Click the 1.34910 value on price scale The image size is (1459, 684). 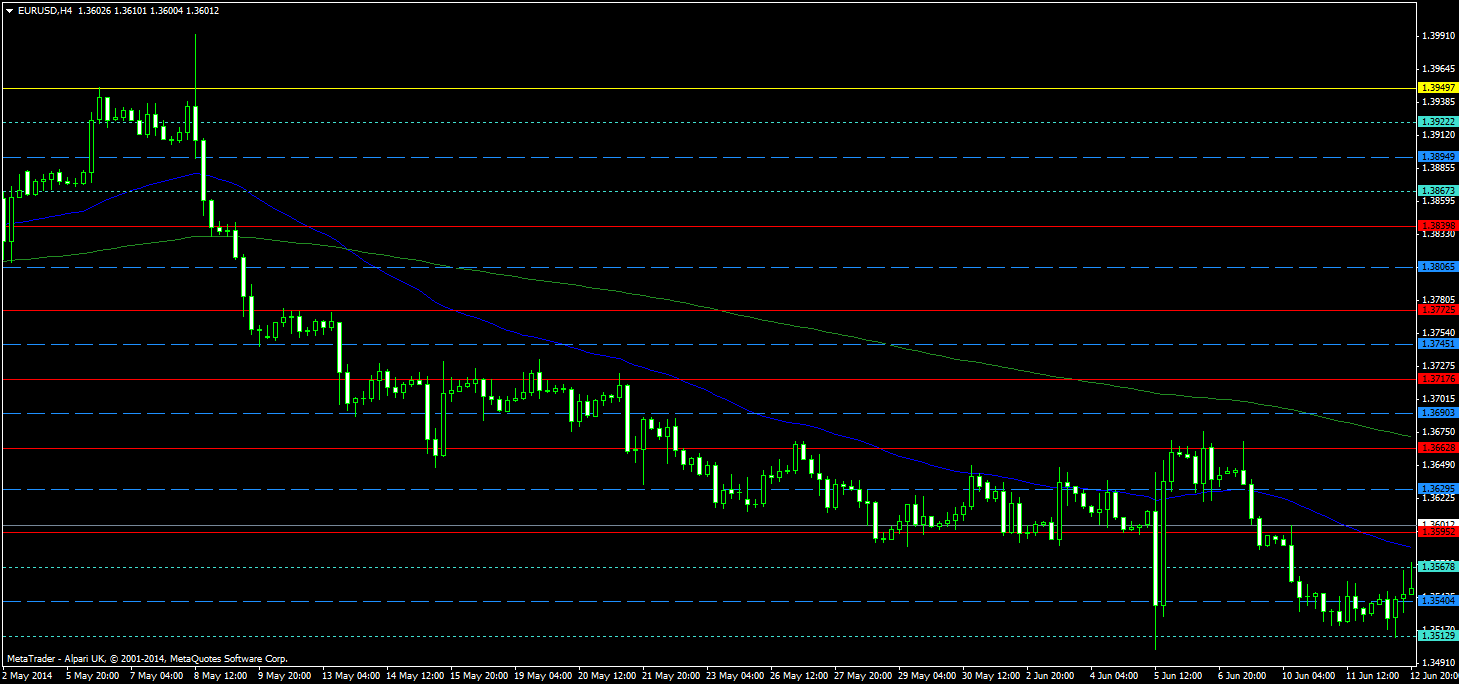(x=1437, y=662)
